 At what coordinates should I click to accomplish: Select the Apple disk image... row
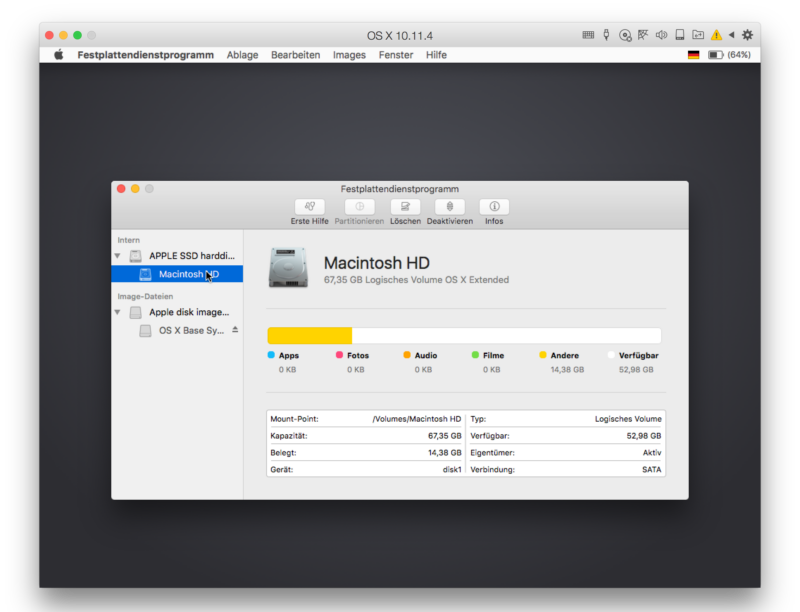pyautogui.click(x=177, y=312)
